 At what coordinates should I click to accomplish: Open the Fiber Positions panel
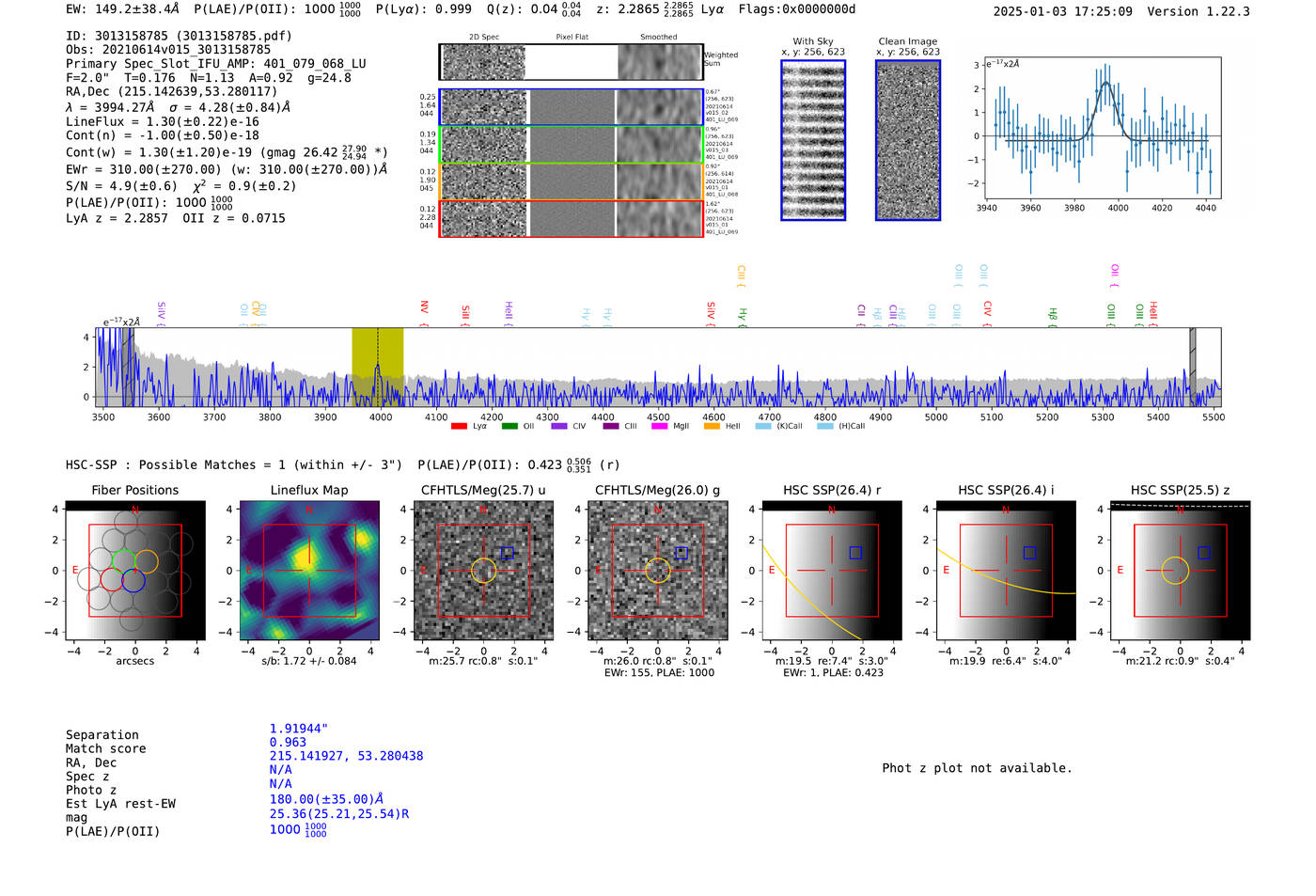(135, 571)
